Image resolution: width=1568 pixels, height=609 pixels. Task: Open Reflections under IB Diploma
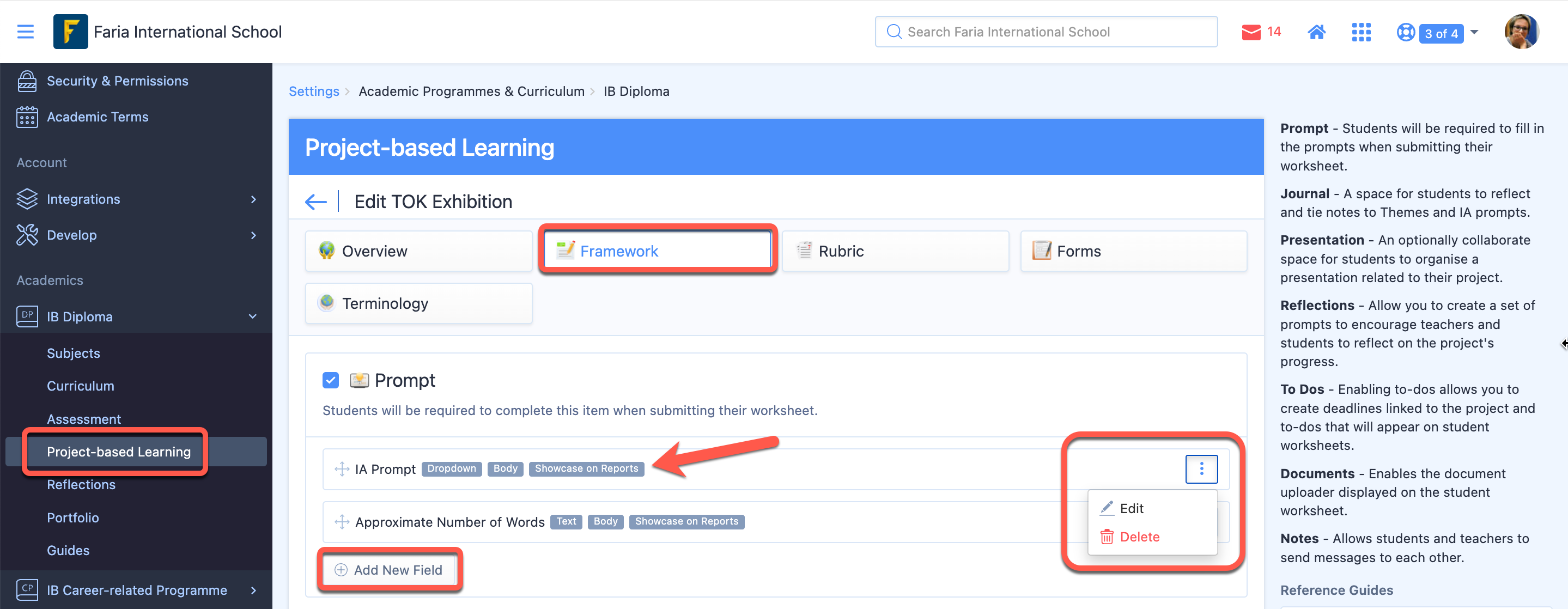tap(81, 484)
